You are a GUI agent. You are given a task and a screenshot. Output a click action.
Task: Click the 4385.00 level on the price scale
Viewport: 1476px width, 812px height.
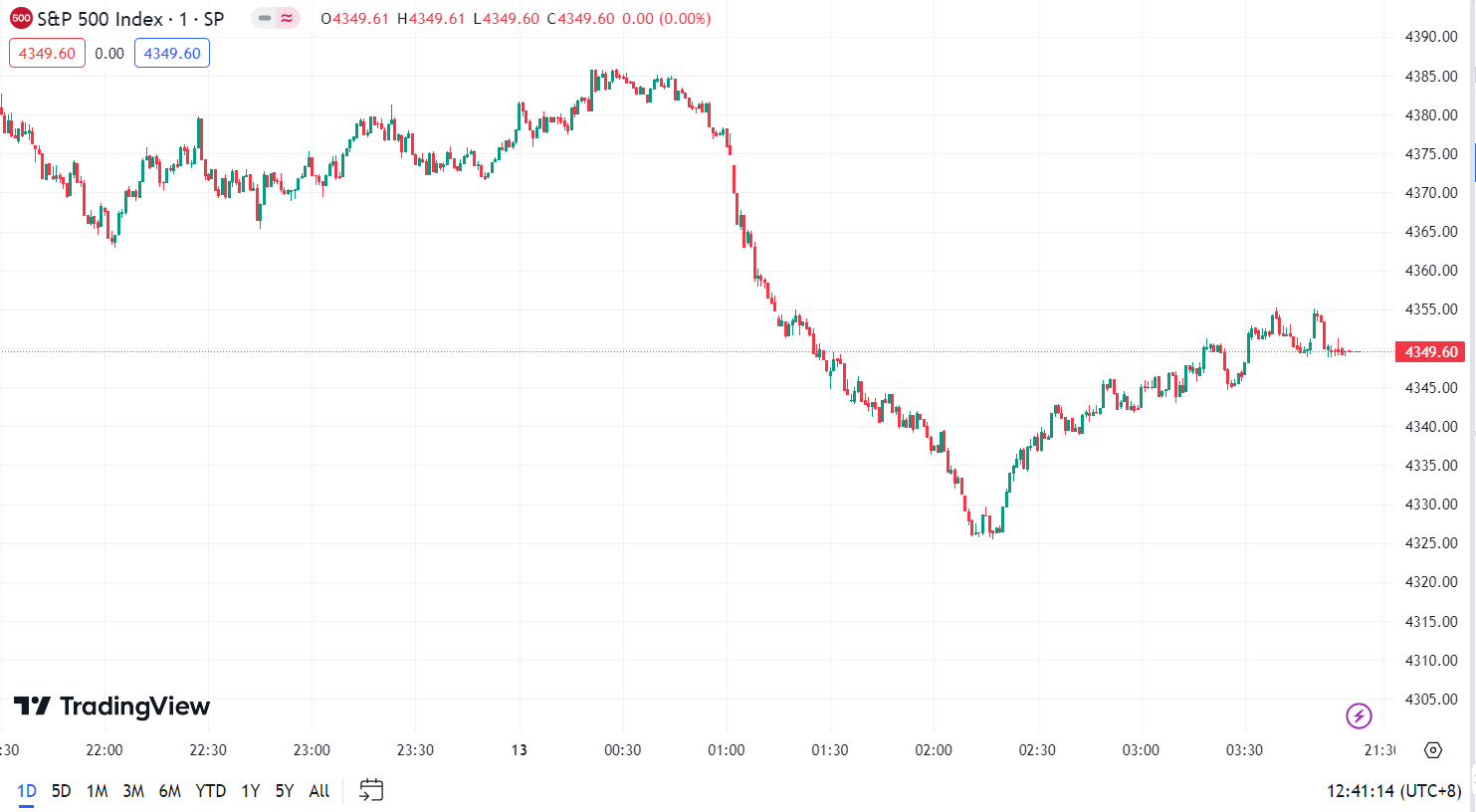click(1430, 76)
